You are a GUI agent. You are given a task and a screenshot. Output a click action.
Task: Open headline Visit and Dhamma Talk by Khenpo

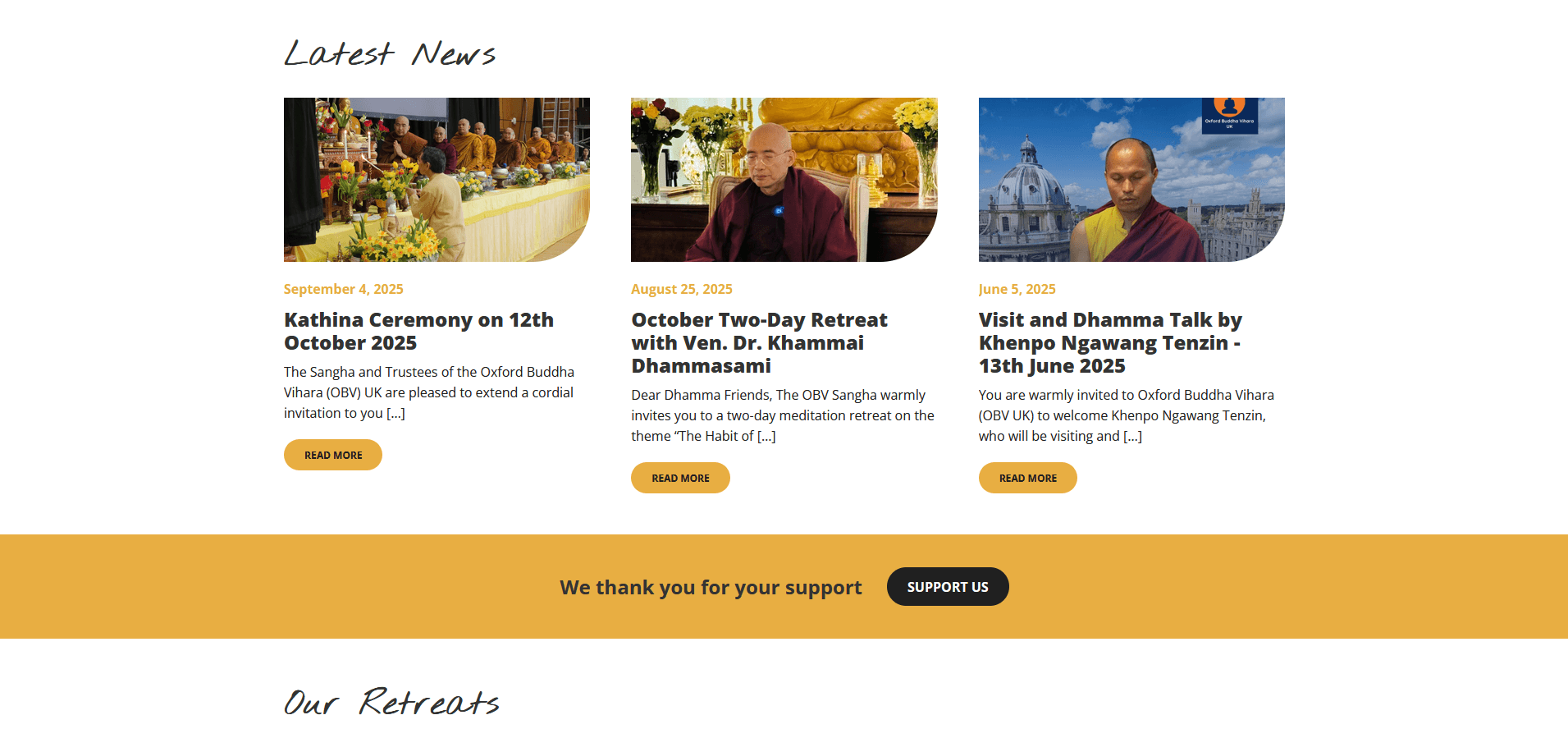(x=1110, y=342)
